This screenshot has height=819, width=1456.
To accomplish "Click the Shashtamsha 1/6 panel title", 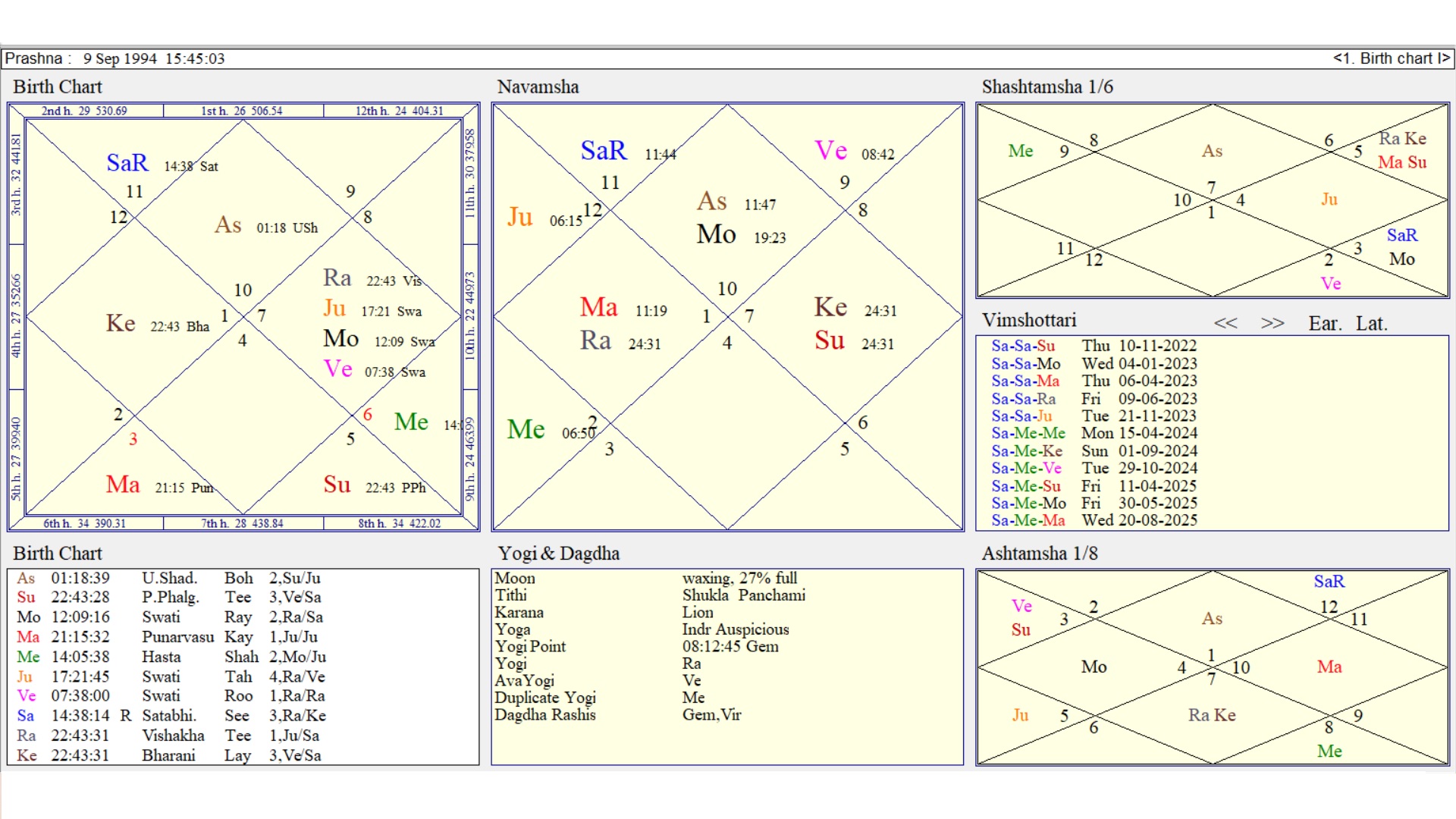I will 1047,87.
